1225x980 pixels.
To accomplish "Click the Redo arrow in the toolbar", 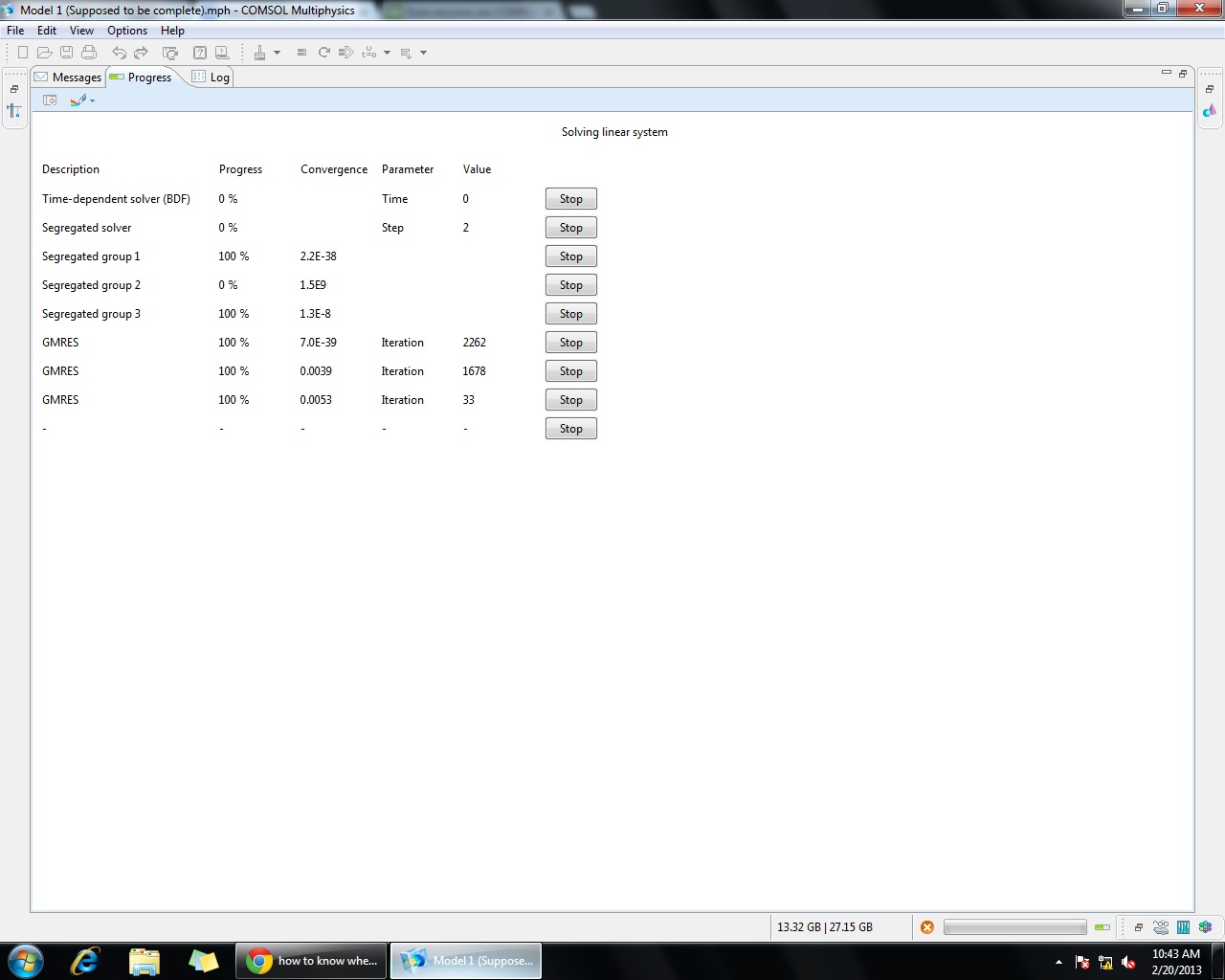I will (141, 53).
